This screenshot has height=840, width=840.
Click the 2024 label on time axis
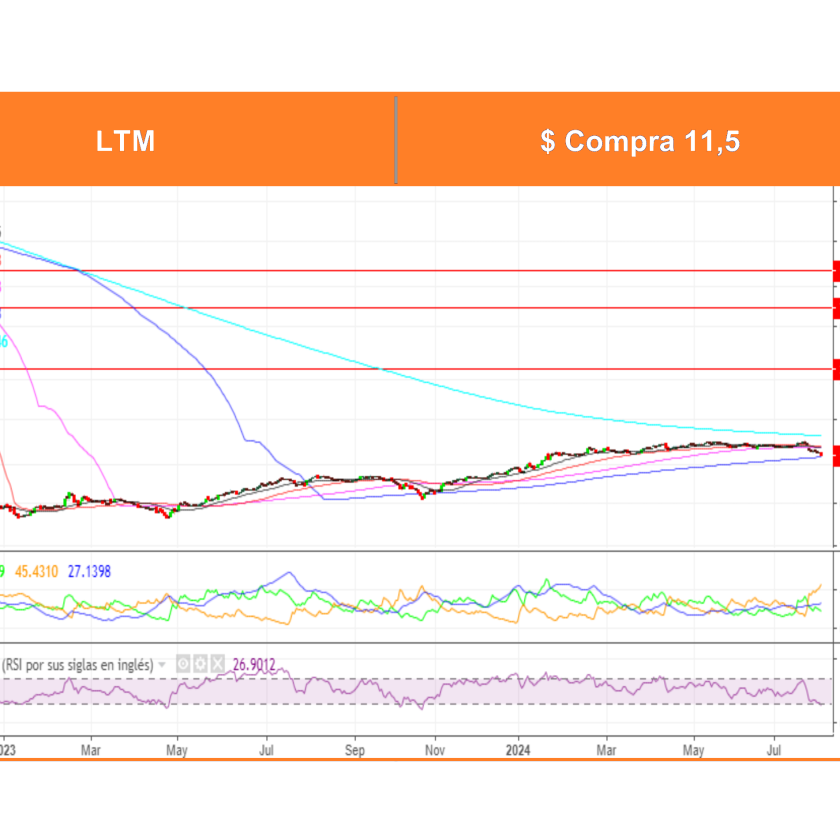coord(518,720)
